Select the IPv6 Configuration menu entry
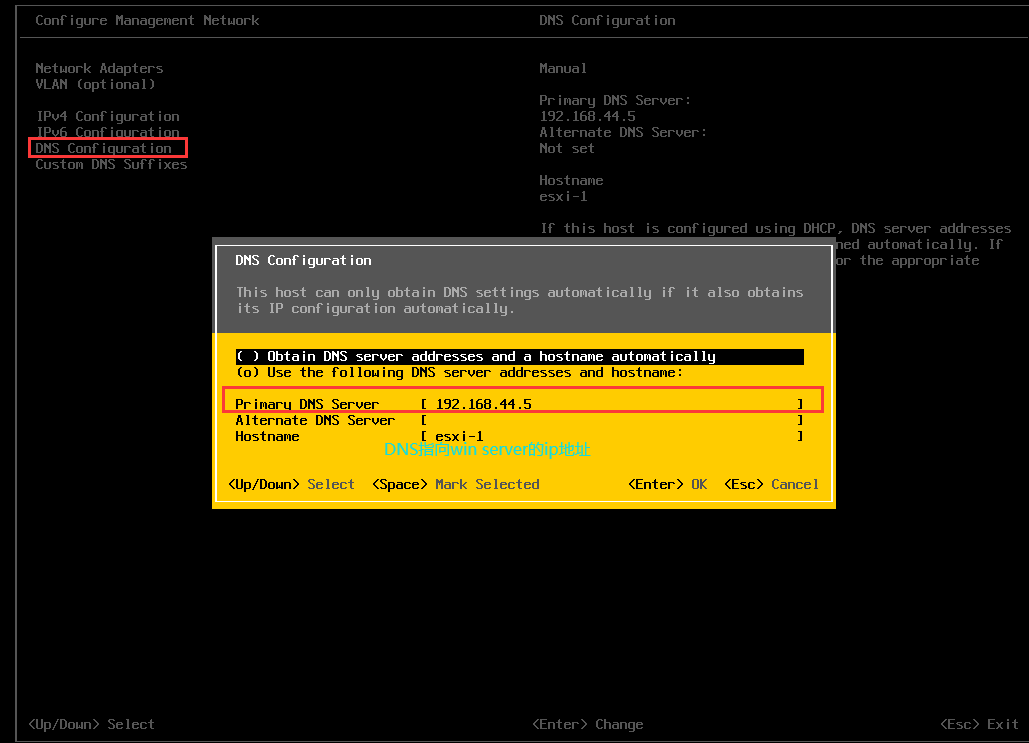The height and width of the screenshot is (743, 1029). (x=107, y=132)
